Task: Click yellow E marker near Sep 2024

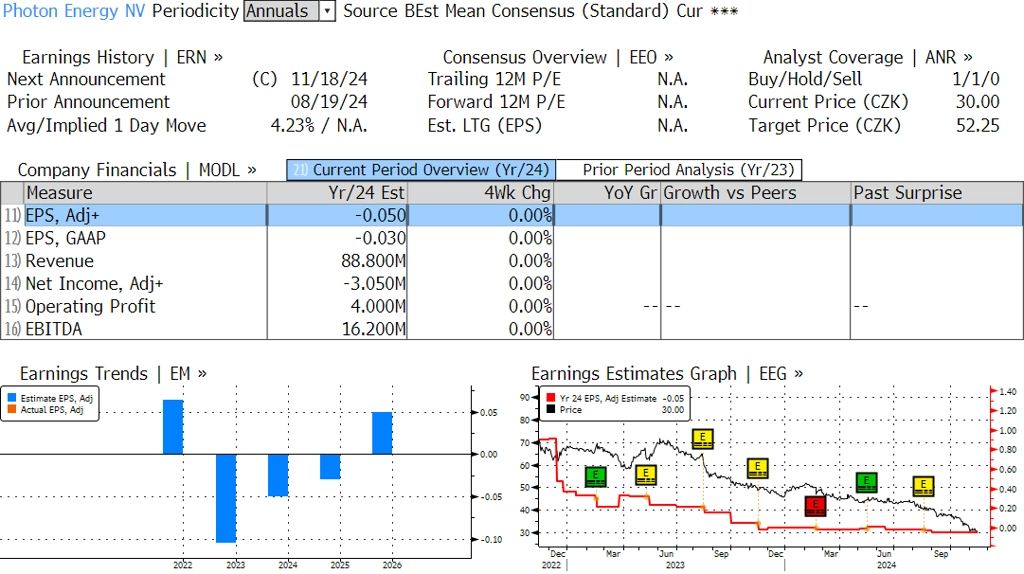Action: click(x=923, y=486)
